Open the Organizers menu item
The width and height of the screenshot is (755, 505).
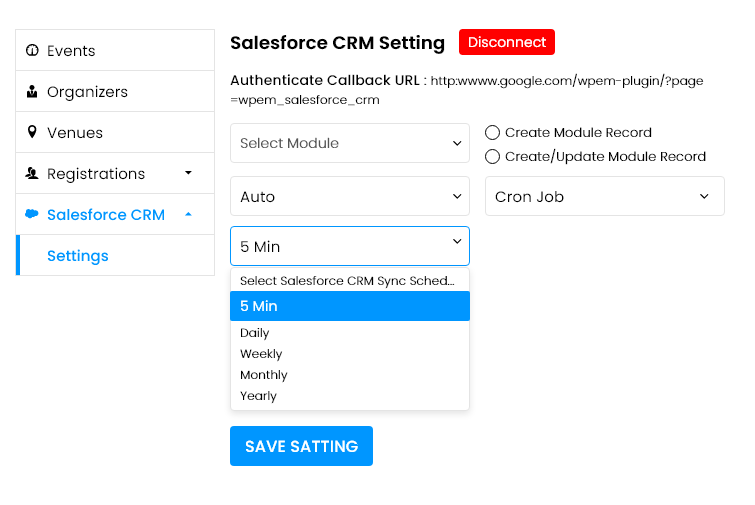point(115,91)
